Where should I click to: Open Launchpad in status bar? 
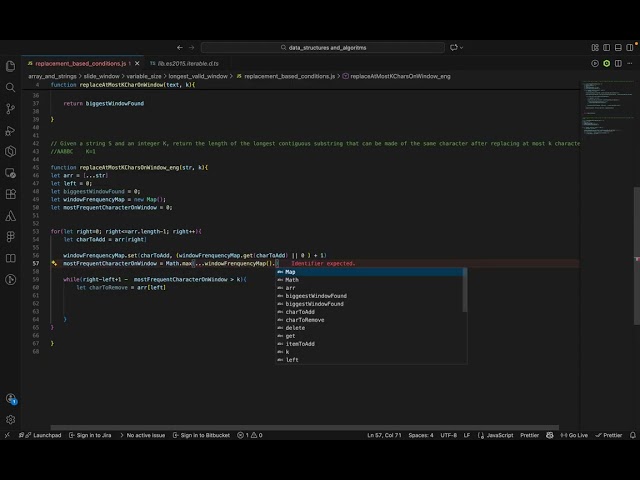(40, 435)
